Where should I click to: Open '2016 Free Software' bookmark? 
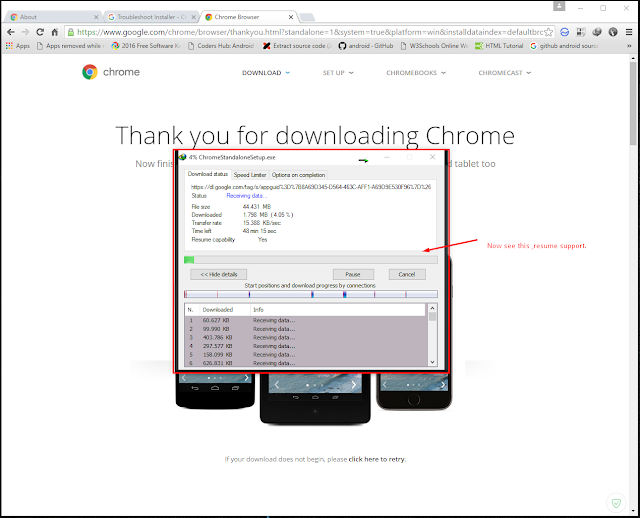click(146, 46)
